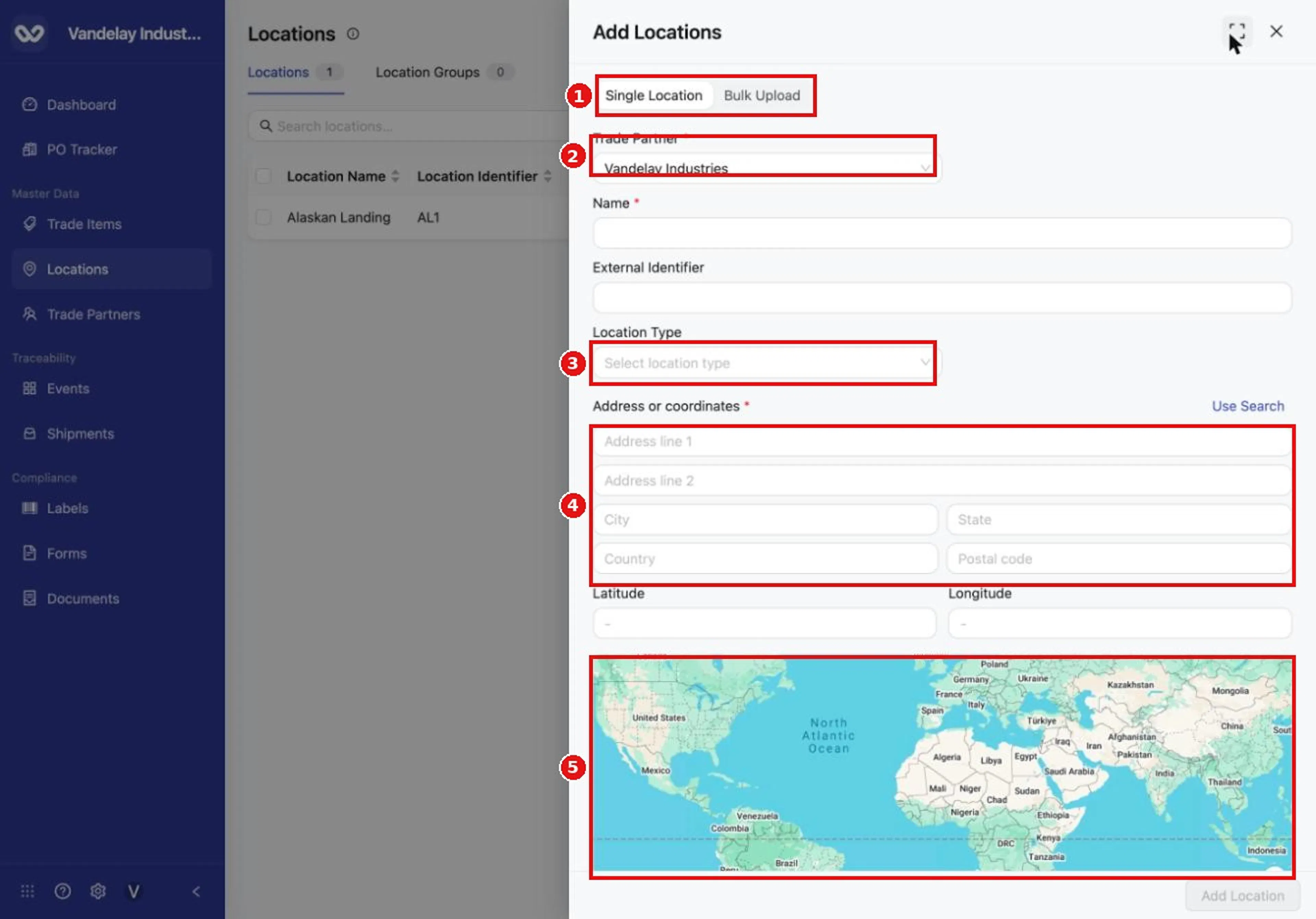Open the Events section
The width and height of the screenshot is (1316, 919).
(x=56, y=389)
